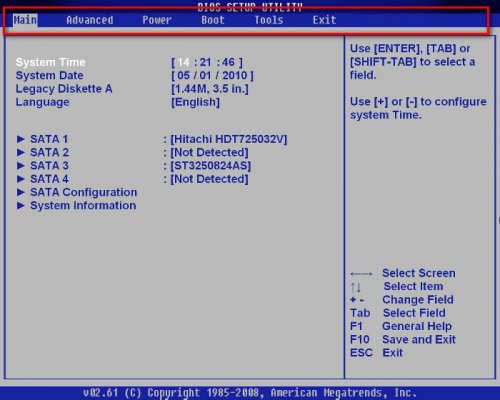Viewport: 500px width, 400px height.
Task: Go to the Tools tab
Action: pyautogui.click(x=269, y=20)
